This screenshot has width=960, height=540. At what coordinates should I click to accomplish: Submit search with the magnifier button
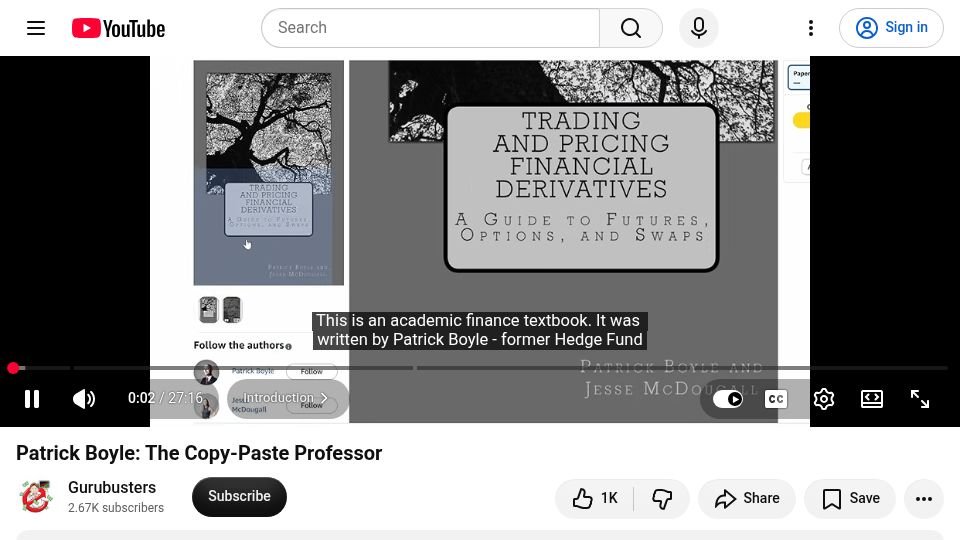tap(631, 28)
